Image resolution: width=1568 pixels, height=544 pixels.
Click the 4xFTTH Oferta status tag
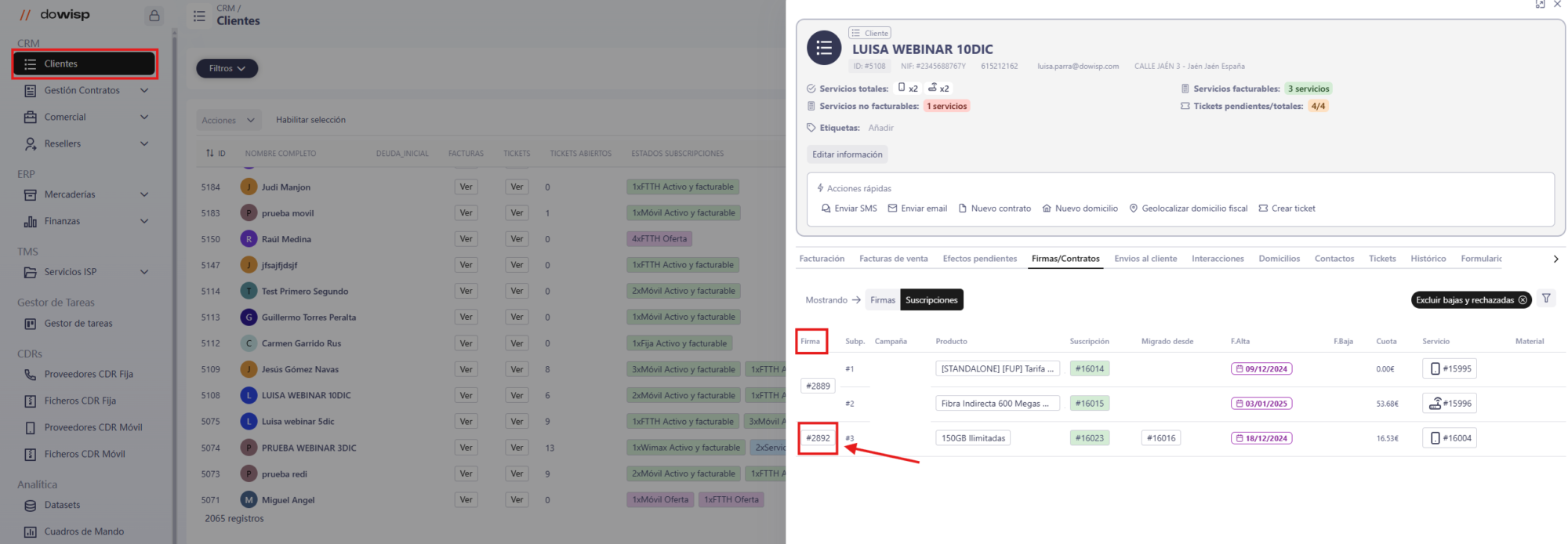[659, 239]
